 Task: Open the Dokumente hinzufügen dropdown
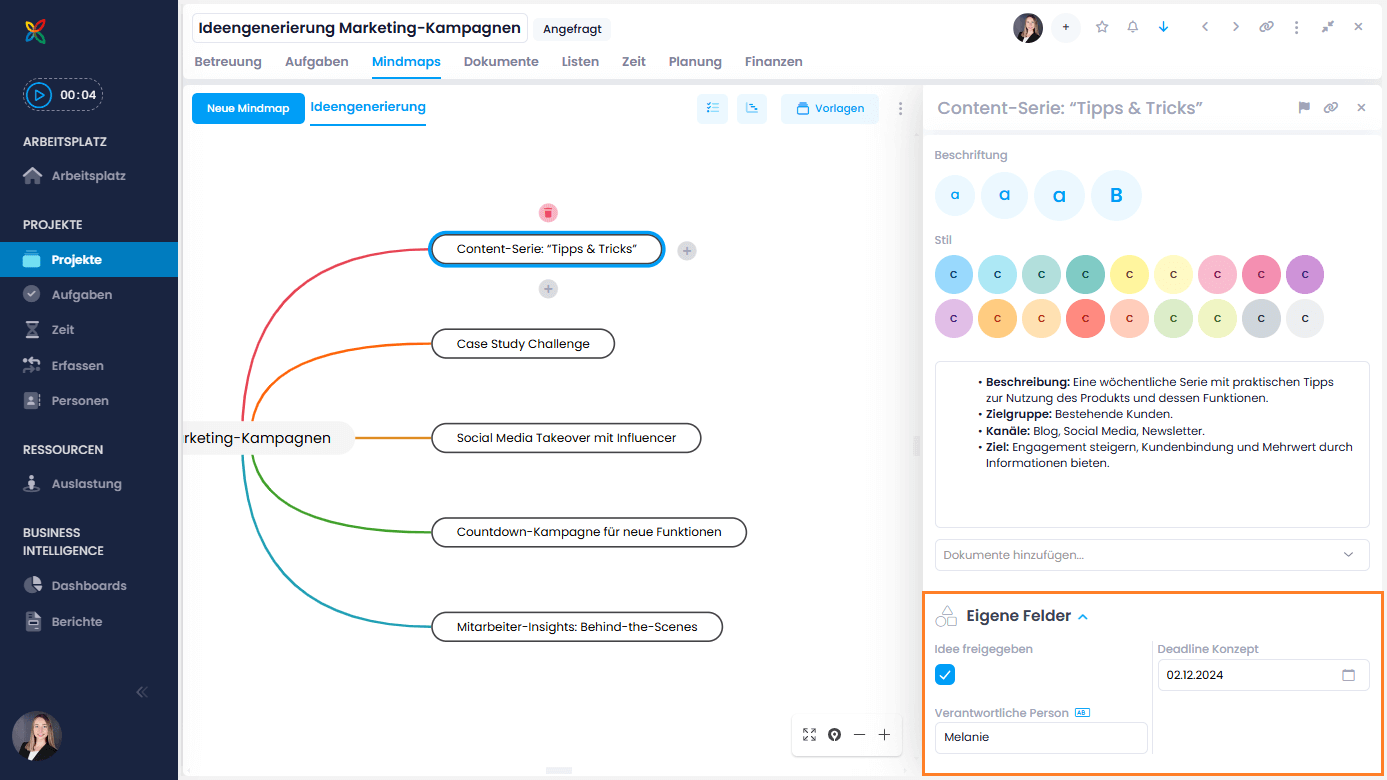[1151, 555]
